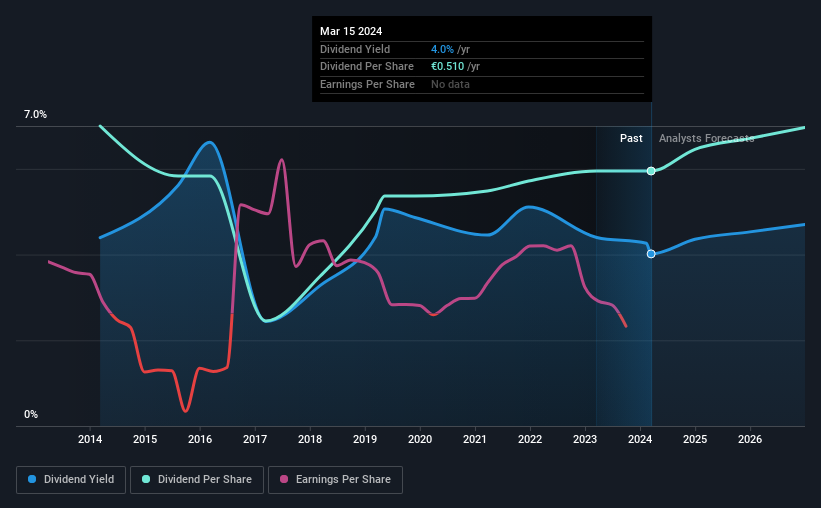This screenshot has width=821, height=508.
Task: Click the 2024 x-axis label
Action: pyautogui.click(x=640, y=439)
